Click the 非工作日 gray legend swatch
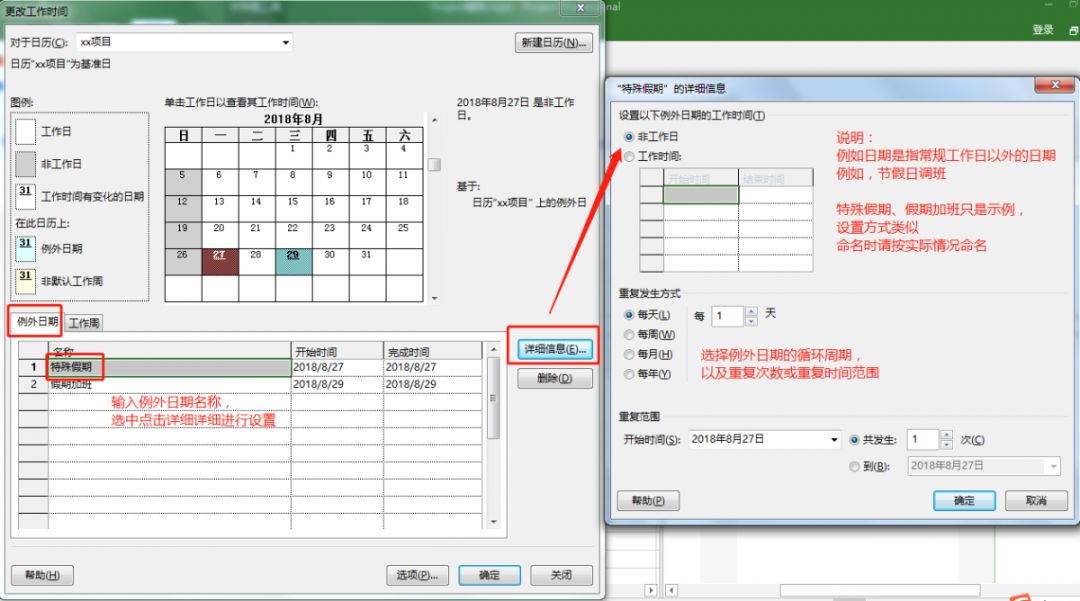Viewport: 1080px width, 601px height. (25, 164)
